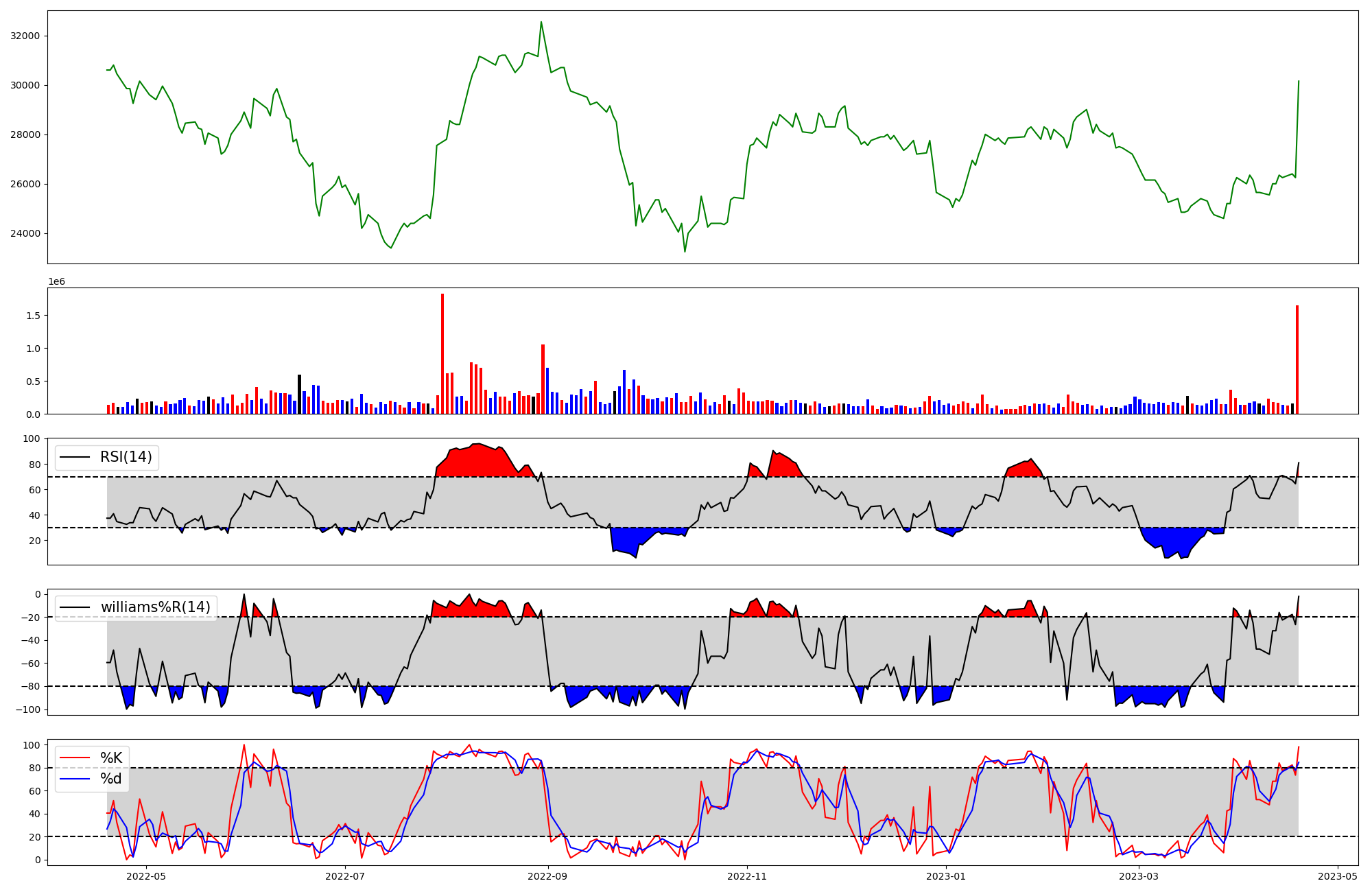The height and width of the screenshot is (892, 1372).
Task: Click lowest trough of green price line
Action: click(x=685, y=250)
